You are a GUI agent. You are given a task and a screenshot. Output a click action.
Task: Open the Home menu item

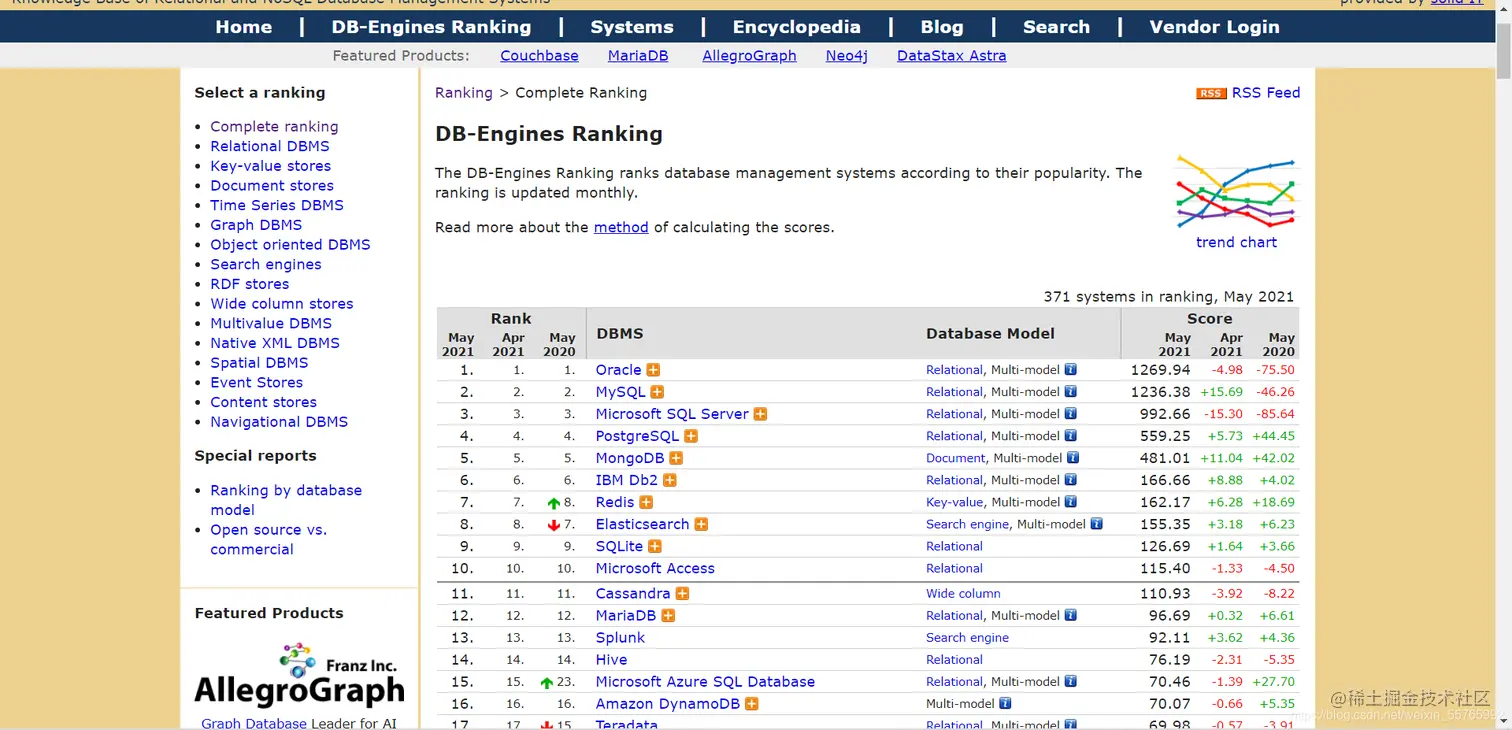tap(244, 27)
